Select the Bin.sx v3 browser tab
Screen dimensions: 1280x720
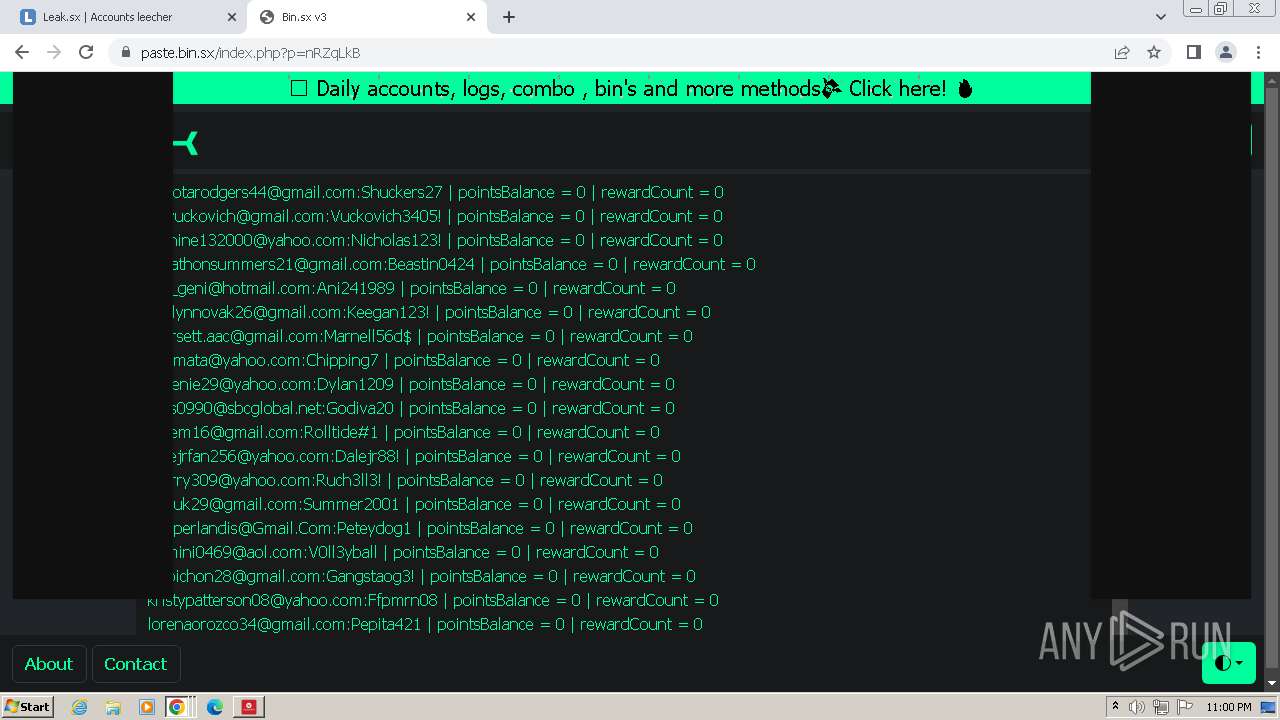coord(368,17)
